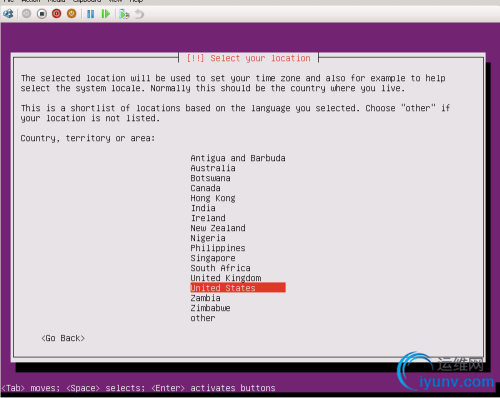Choose New Zealand from the list
This screenshot has height=398, width=500.
click(218, 228)
